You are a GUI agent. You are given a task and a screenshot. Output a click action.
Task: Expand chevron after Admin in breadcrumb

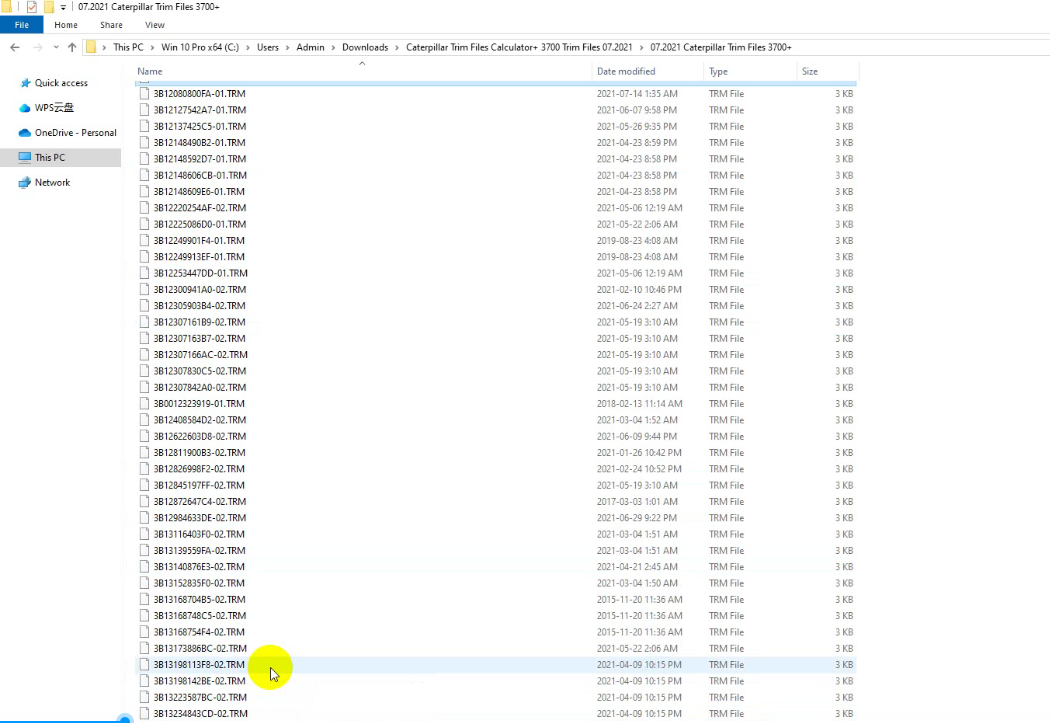pos(333,48)
